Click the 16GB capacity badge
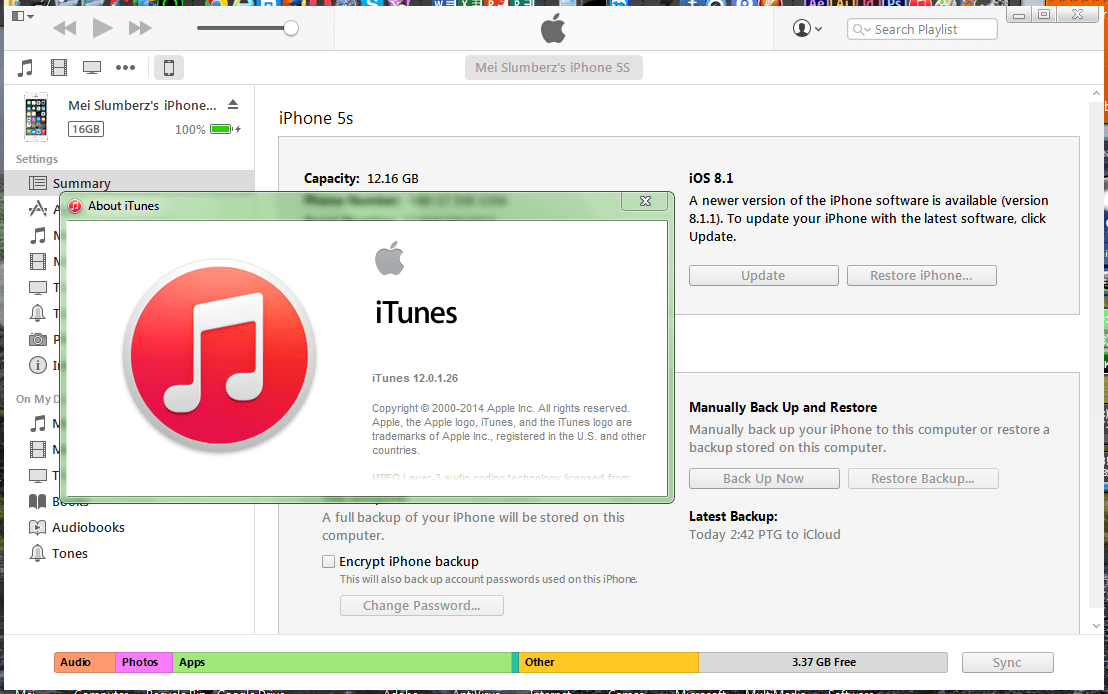 (86, 129)
